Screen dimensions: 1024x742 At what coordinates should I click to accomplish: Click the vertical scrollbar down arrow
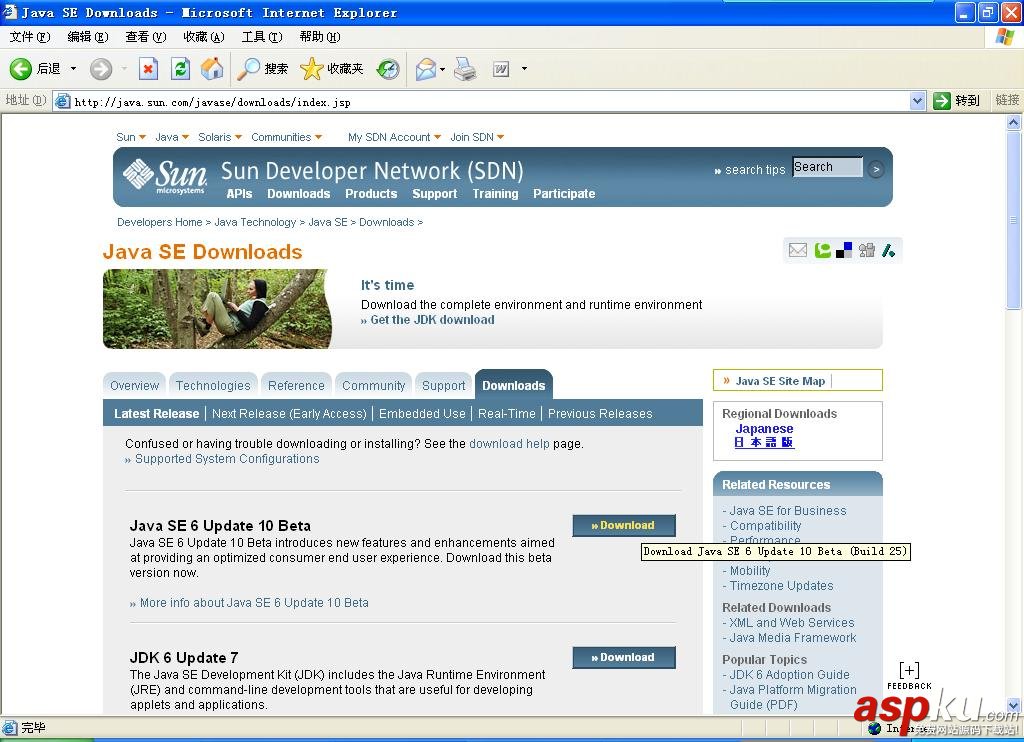[1014, 705]
